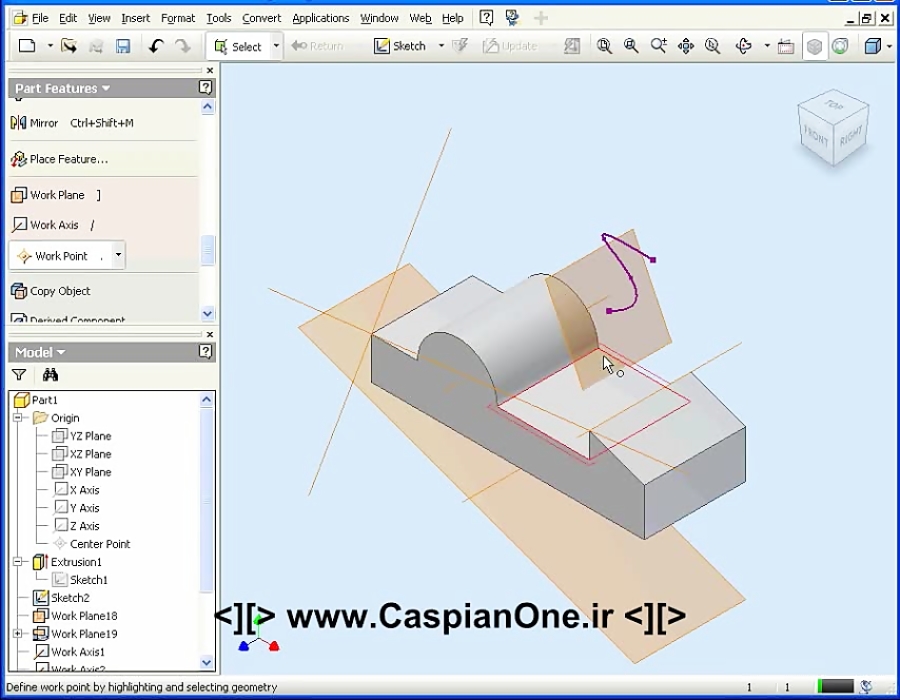Select Sketch2 in the model tree
900x700 pixels.
click(x=61, y=598)
